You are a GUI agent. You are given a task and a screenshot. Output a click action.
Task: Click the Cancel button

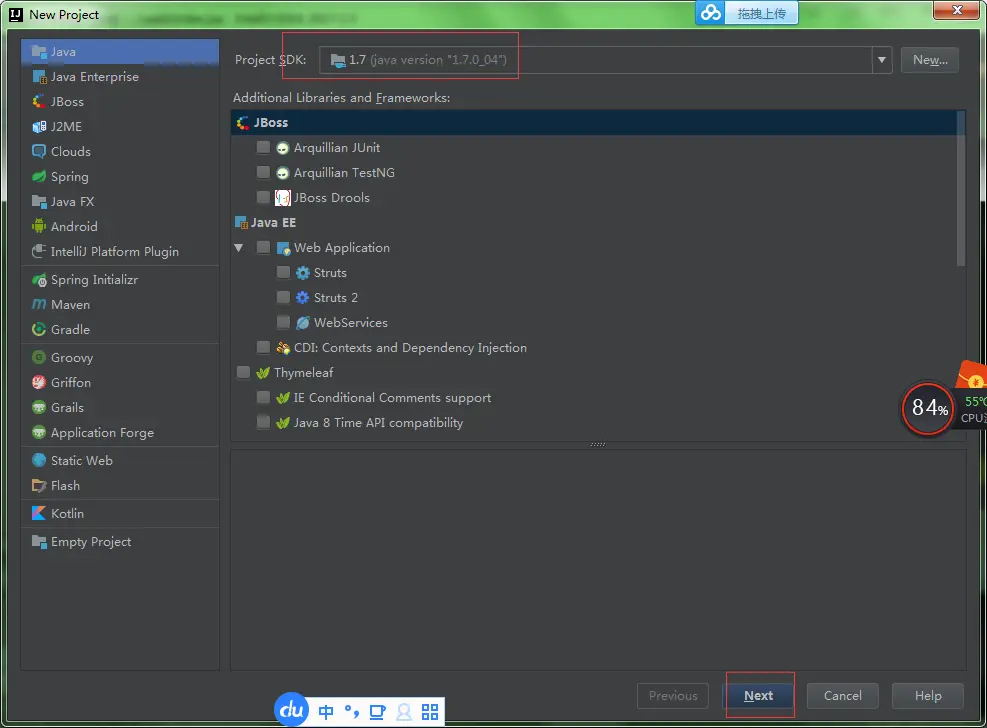[x=842, y=695]
